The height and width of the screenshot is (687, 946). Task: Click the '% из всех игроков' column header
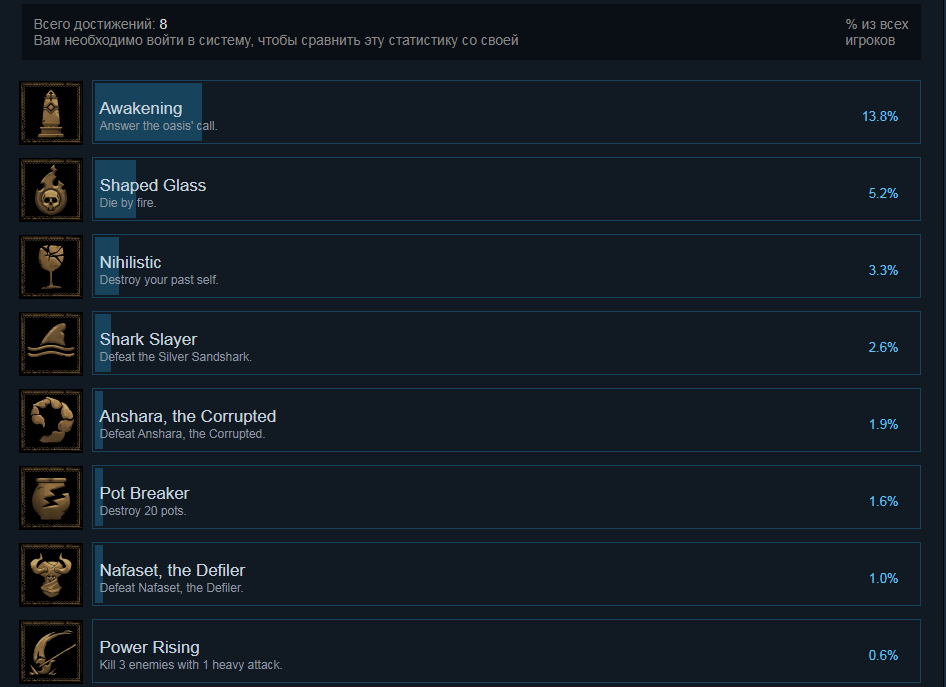click(x=876, y=33)
